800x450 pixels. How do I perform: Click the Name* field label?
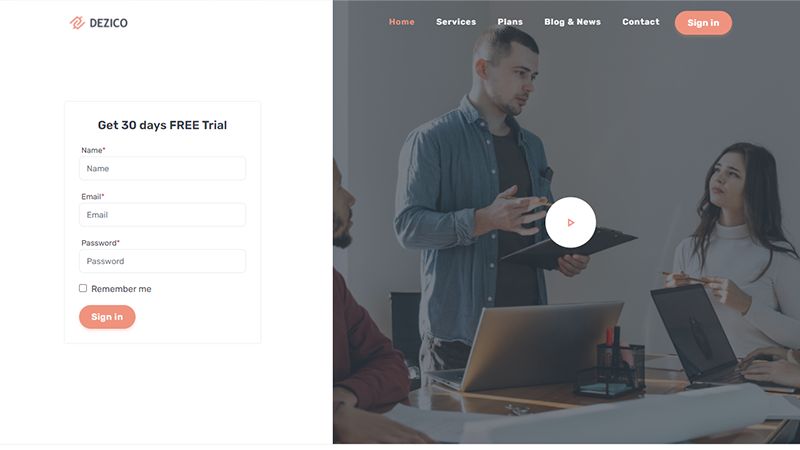(93, 150)
